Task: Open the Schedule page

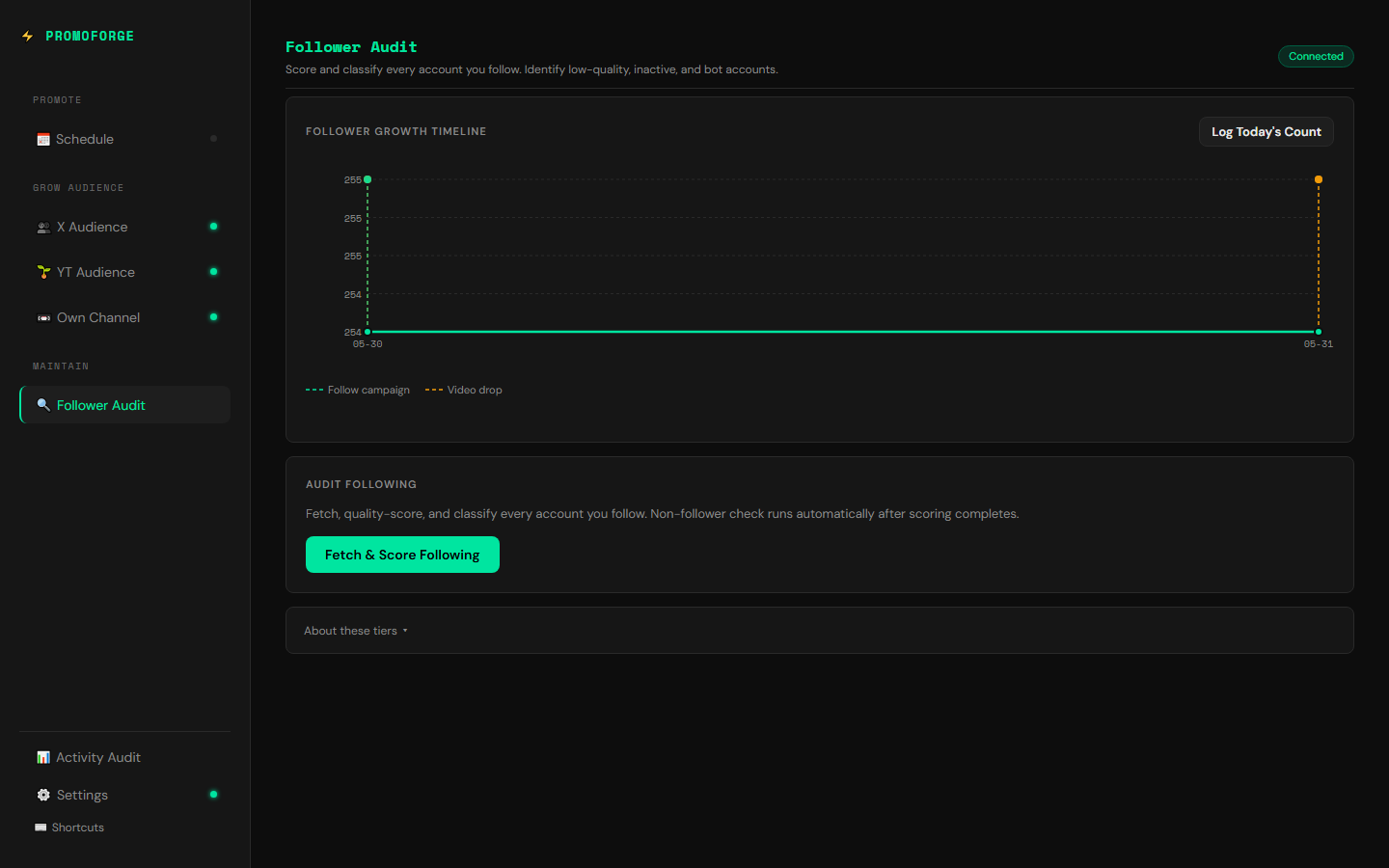Action: (x=124, y=139)
